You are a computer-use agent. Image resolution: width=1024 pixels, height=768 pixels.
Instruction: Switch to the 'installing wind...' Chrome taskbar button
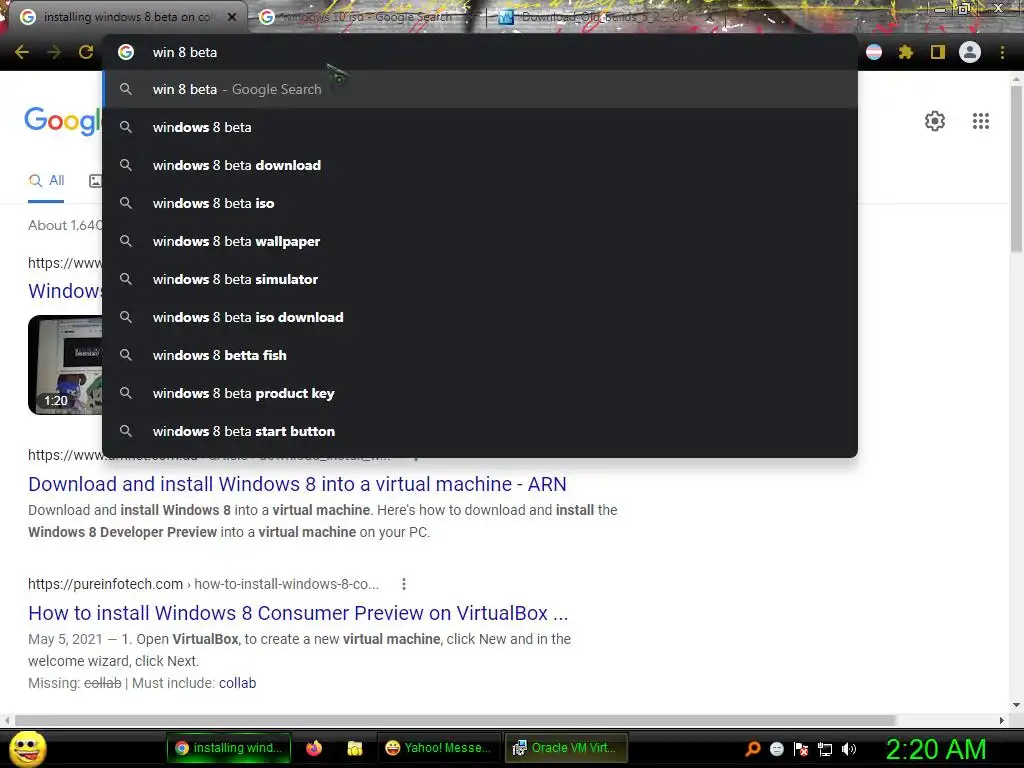229,748
